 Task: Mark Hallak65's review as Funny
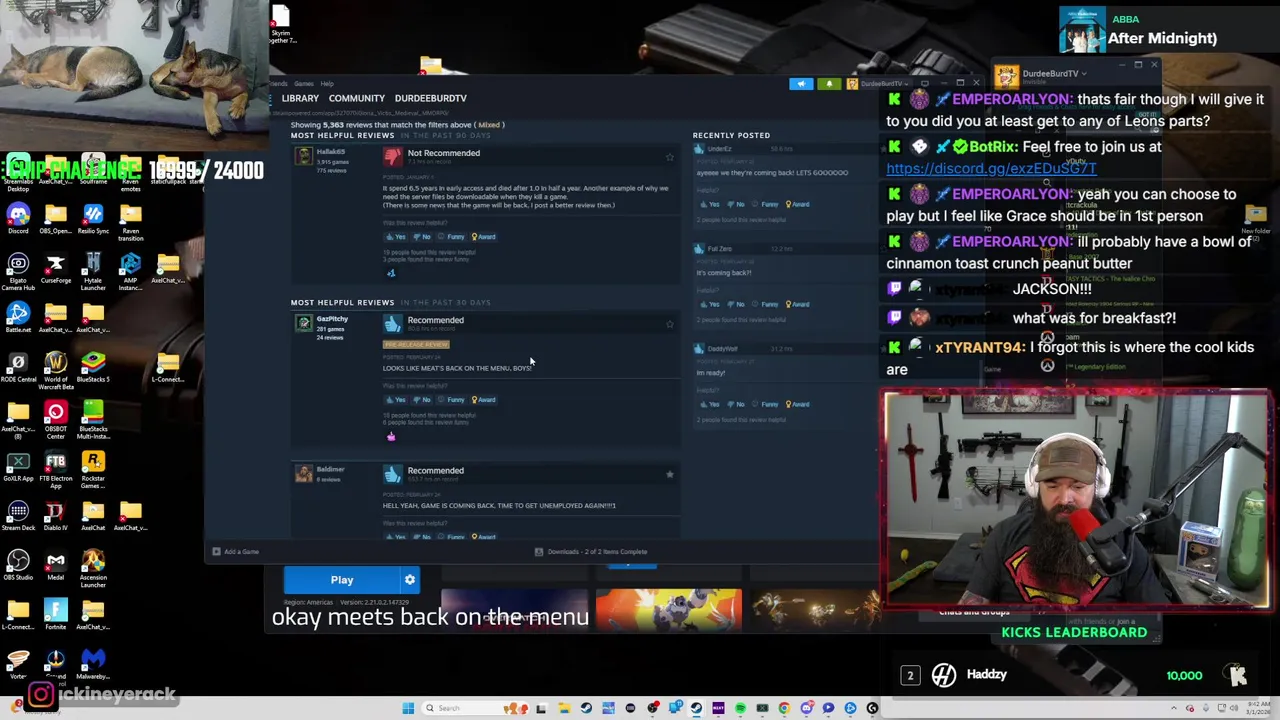[452, 237]
